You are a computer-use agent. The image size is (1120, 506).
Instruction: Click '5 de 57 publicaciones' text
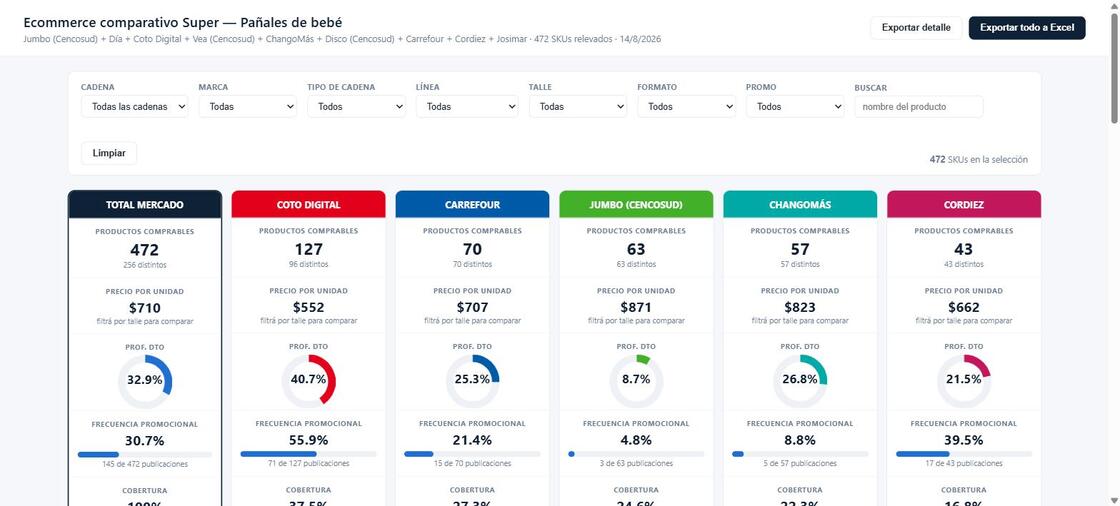pyautogui.click(x=800, y=464)
